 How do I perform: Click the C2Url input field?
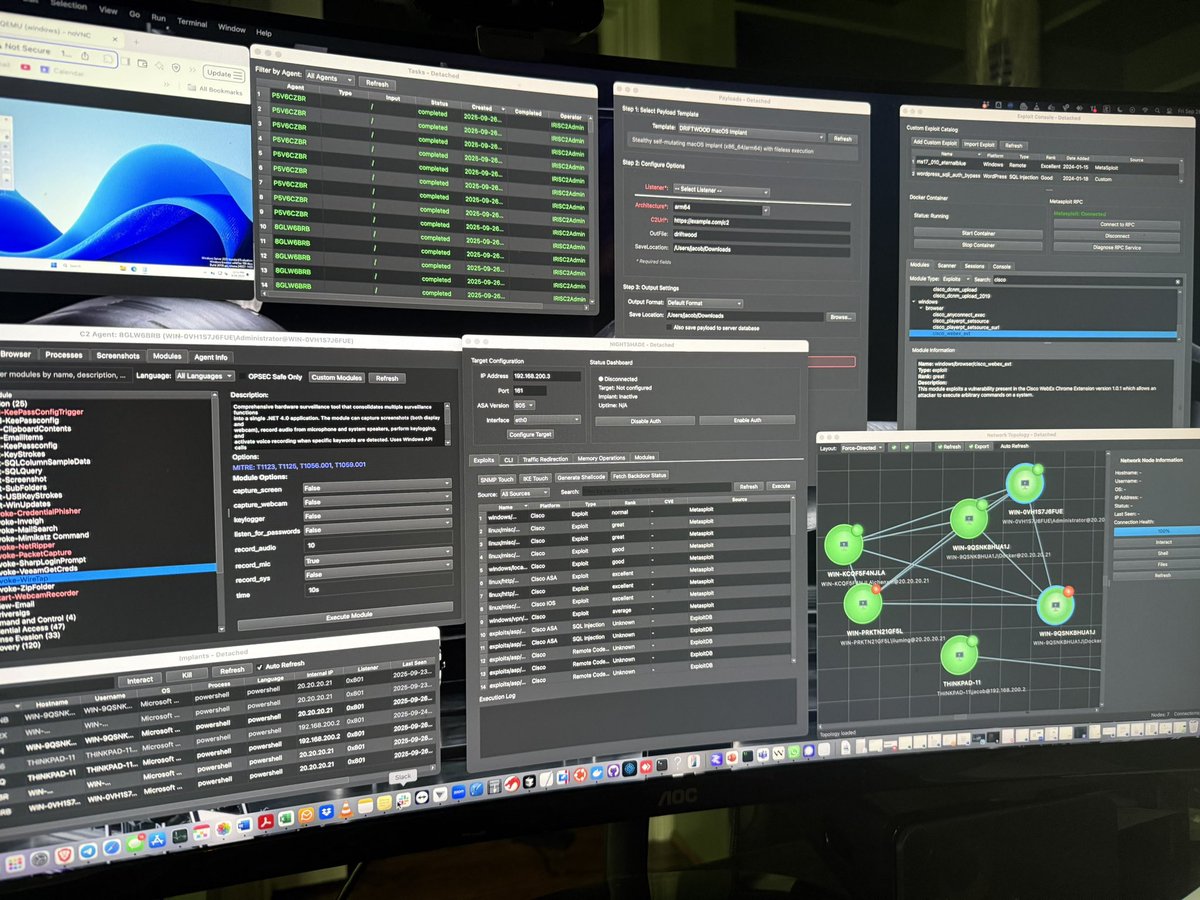[761, 223]
